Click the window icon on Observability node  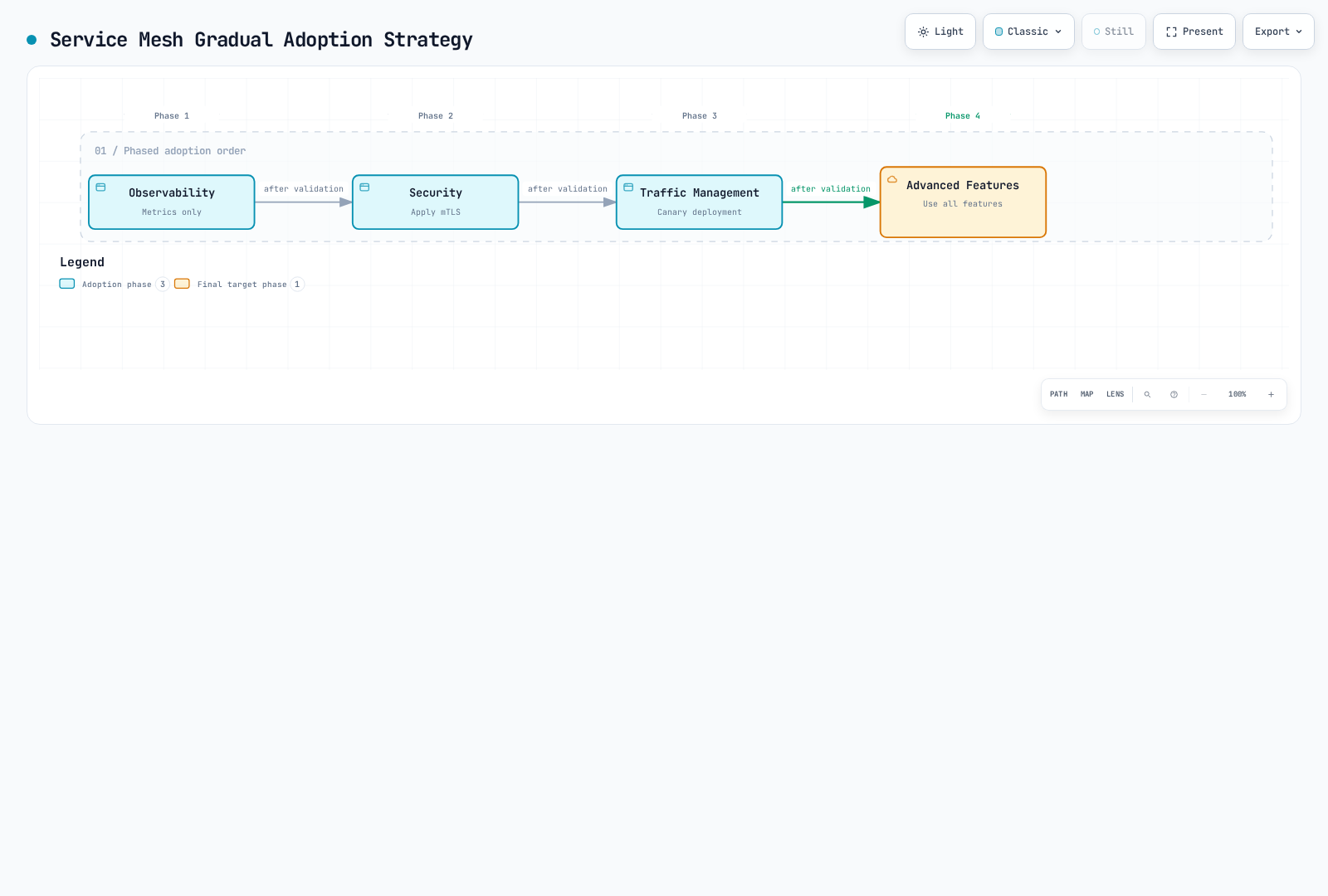click(101, 187)
